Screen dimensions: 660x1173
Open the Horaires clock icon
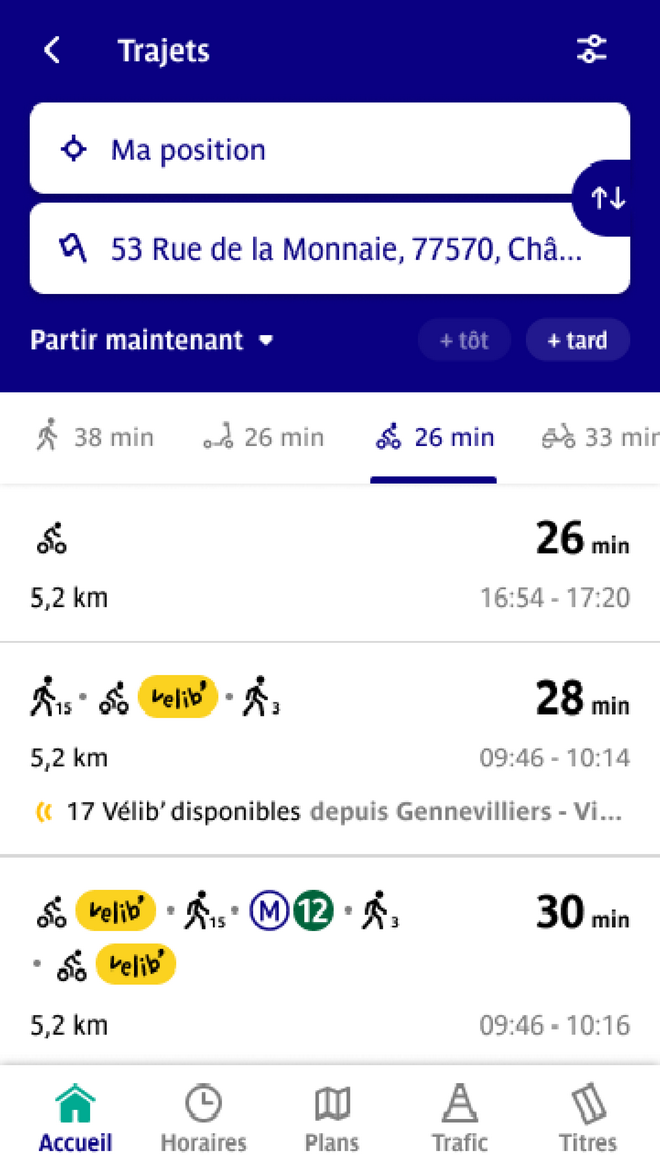pyautogui.click(x=203, y=1104)
